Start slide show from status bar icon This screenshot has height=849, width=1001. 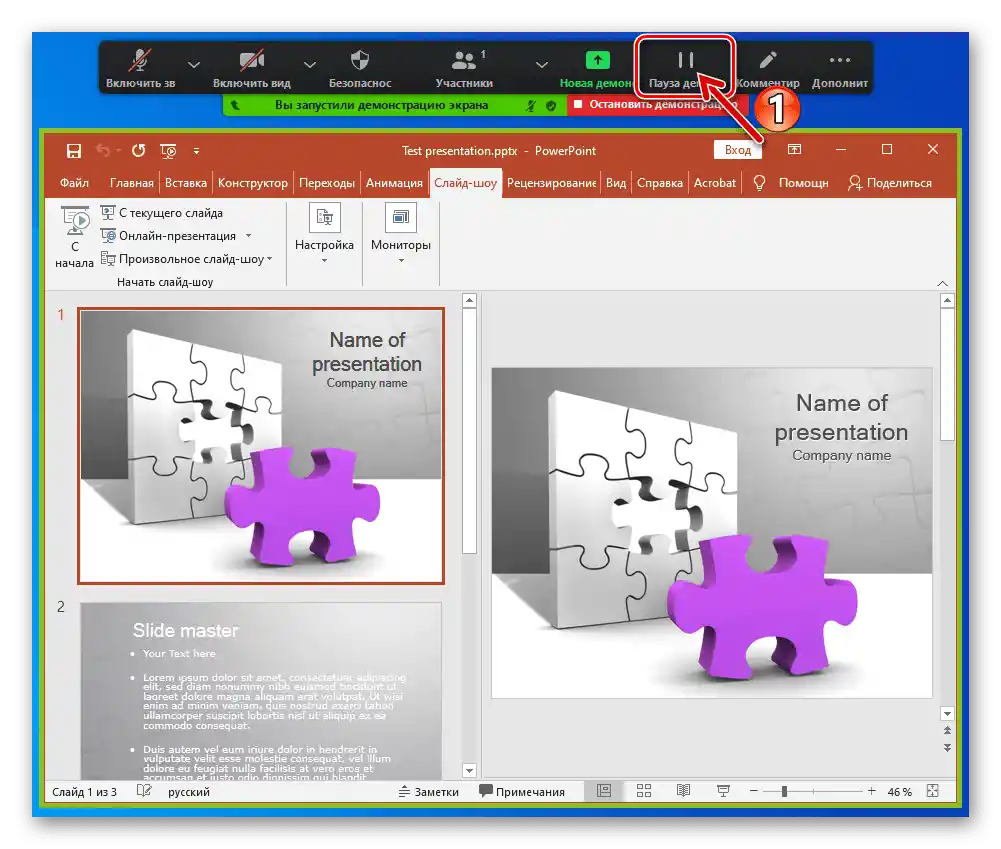(x=722, y=790)
